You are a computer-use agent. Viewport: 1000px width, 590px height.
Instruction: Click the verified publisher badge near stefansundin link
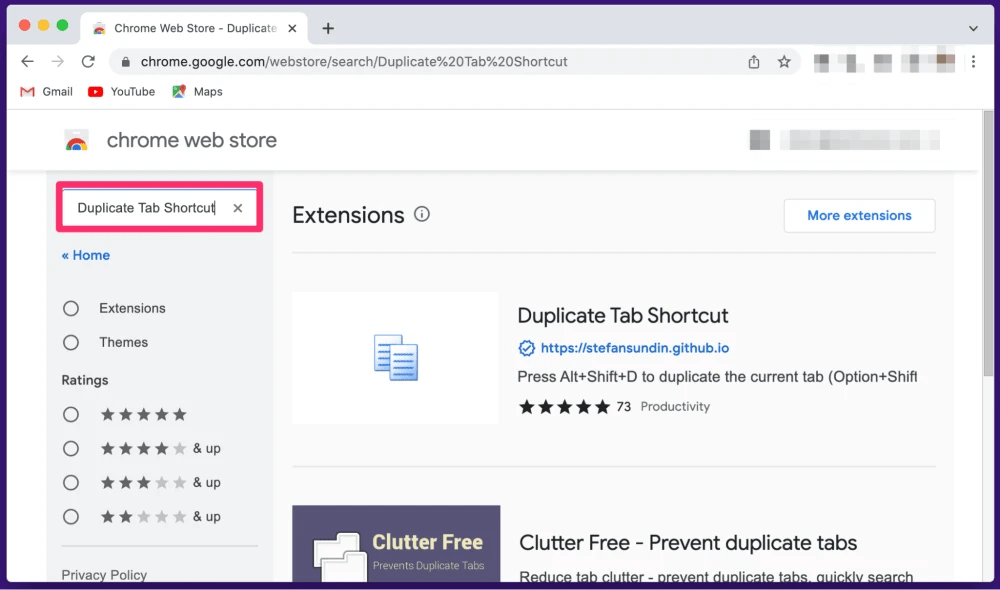pyautogui.click(x=527, y=348)
